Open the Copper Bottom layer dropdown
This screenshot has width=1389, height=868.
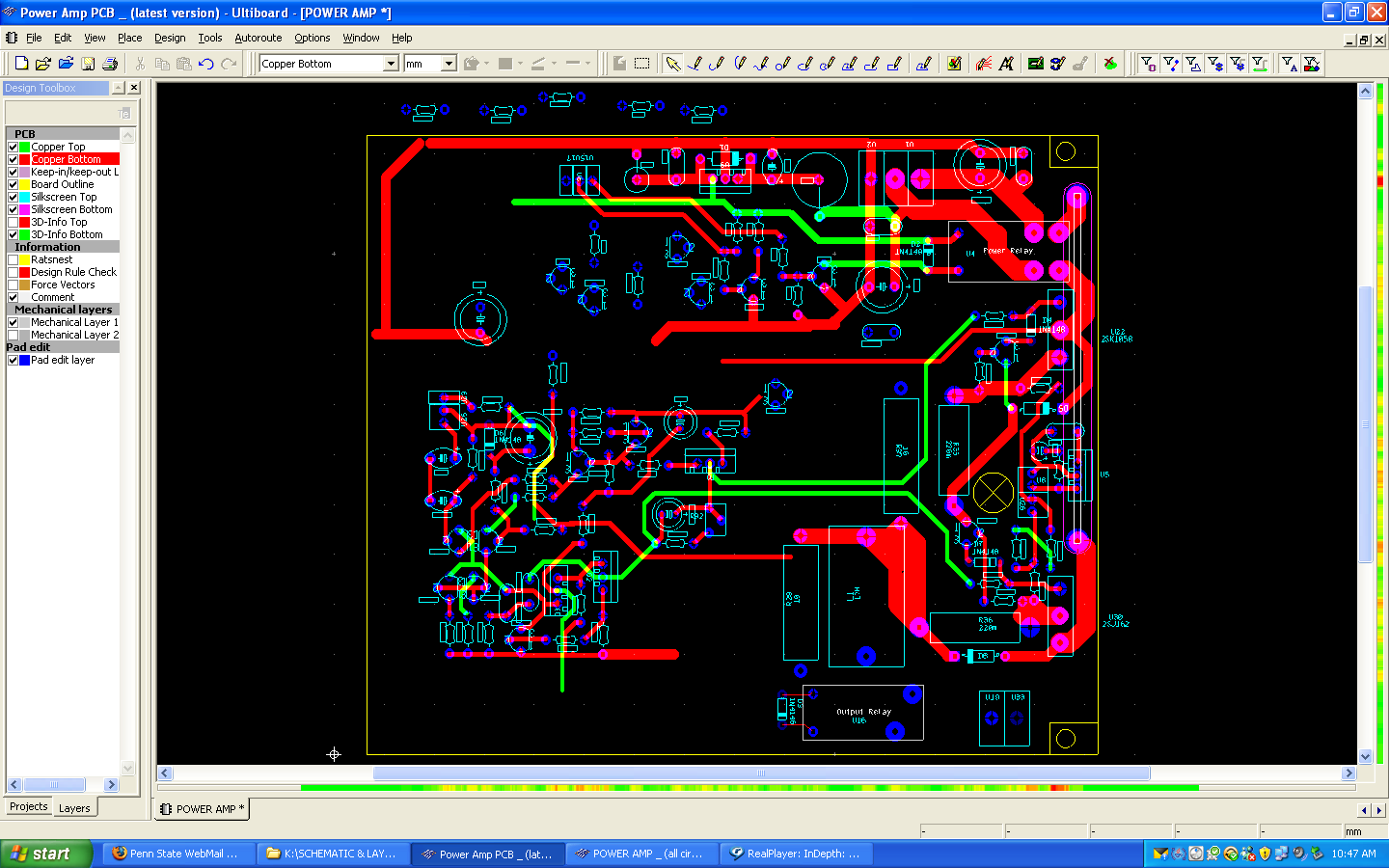(391, 64)
